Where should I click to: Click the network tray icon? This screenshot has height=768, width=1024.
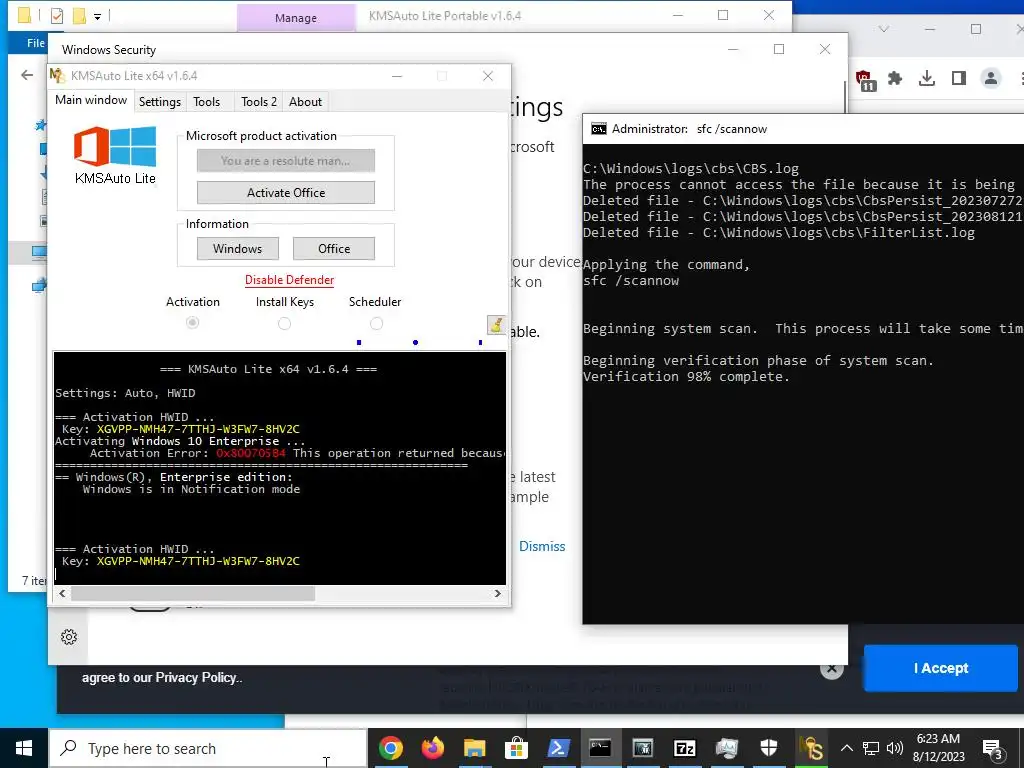click(x=871, y=748)
